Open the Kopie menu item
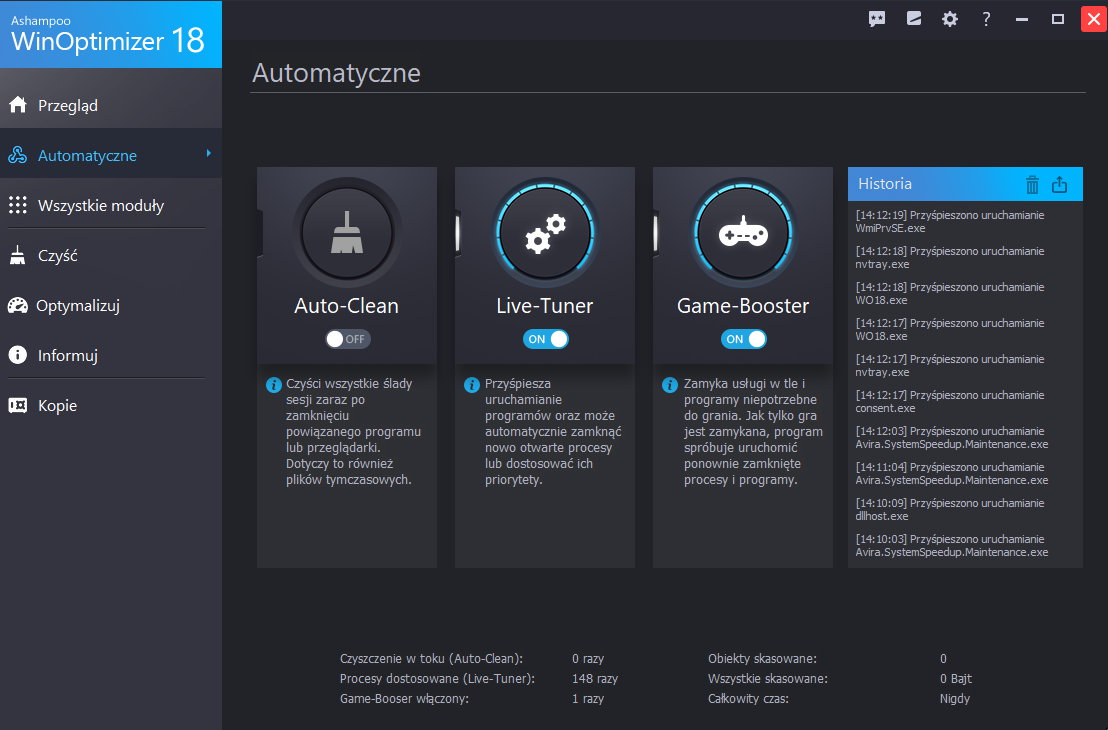The width and height of the screenshot is (1108, 730). coord(111,405)
